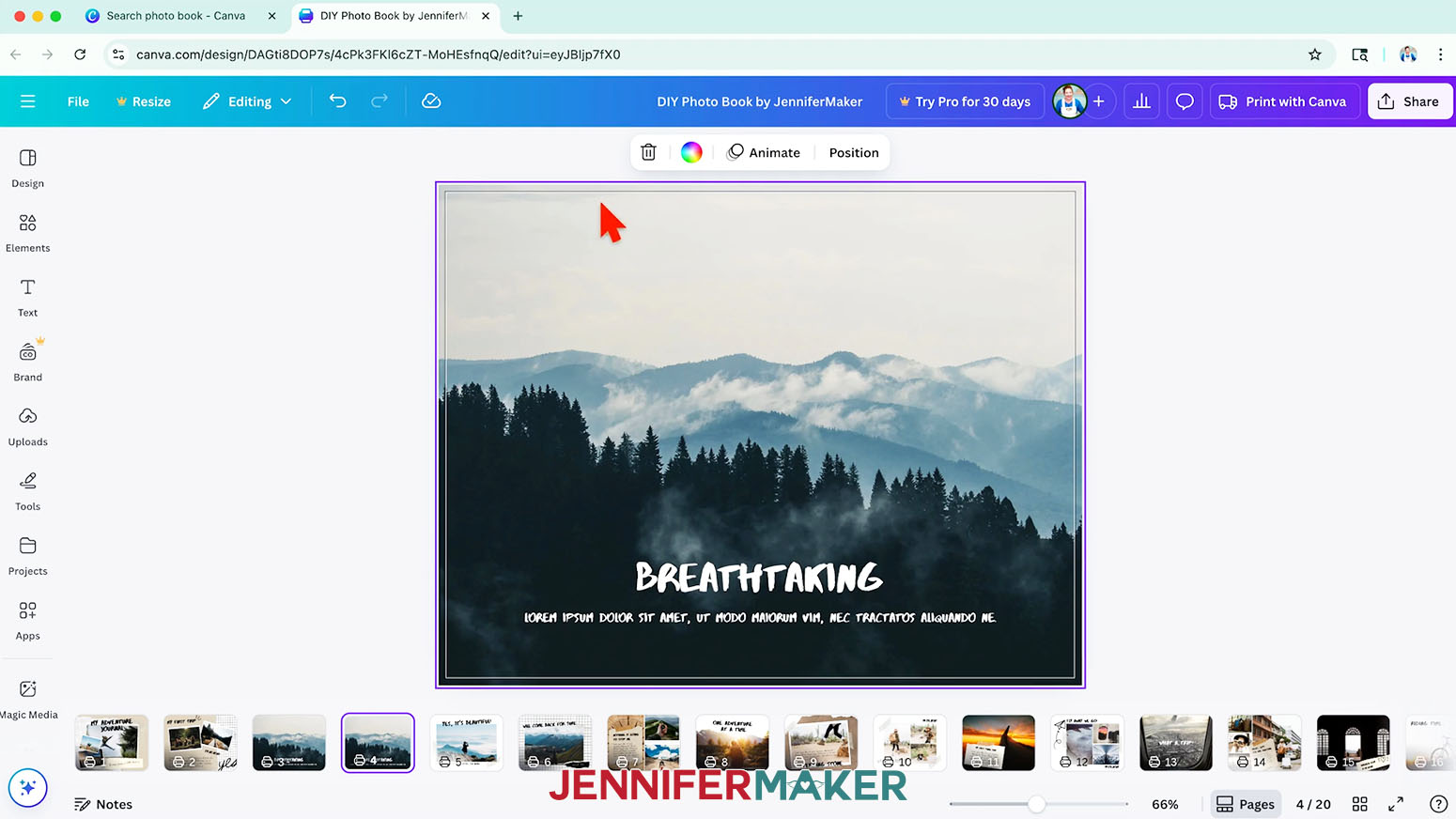
Task: Open the analytics chart icon
Action: (x=1141, y=101)
